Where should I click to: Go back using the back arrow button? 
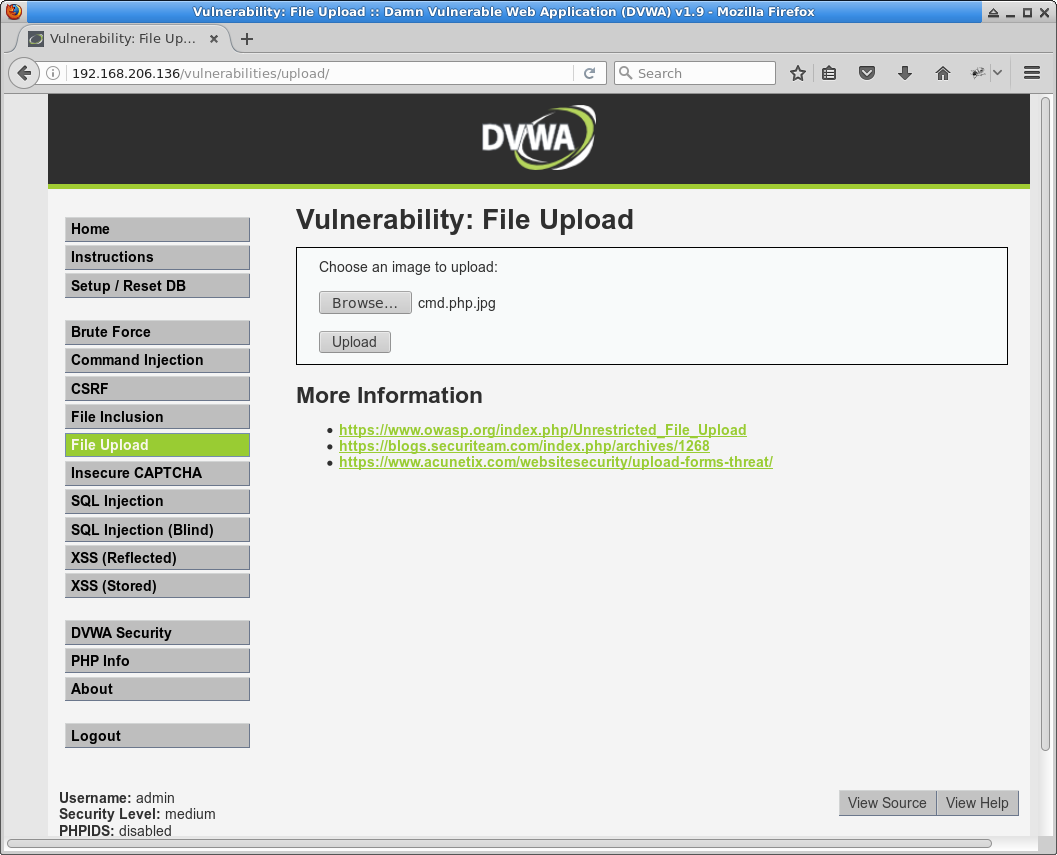pyautogui.click(x=24, y=73)
